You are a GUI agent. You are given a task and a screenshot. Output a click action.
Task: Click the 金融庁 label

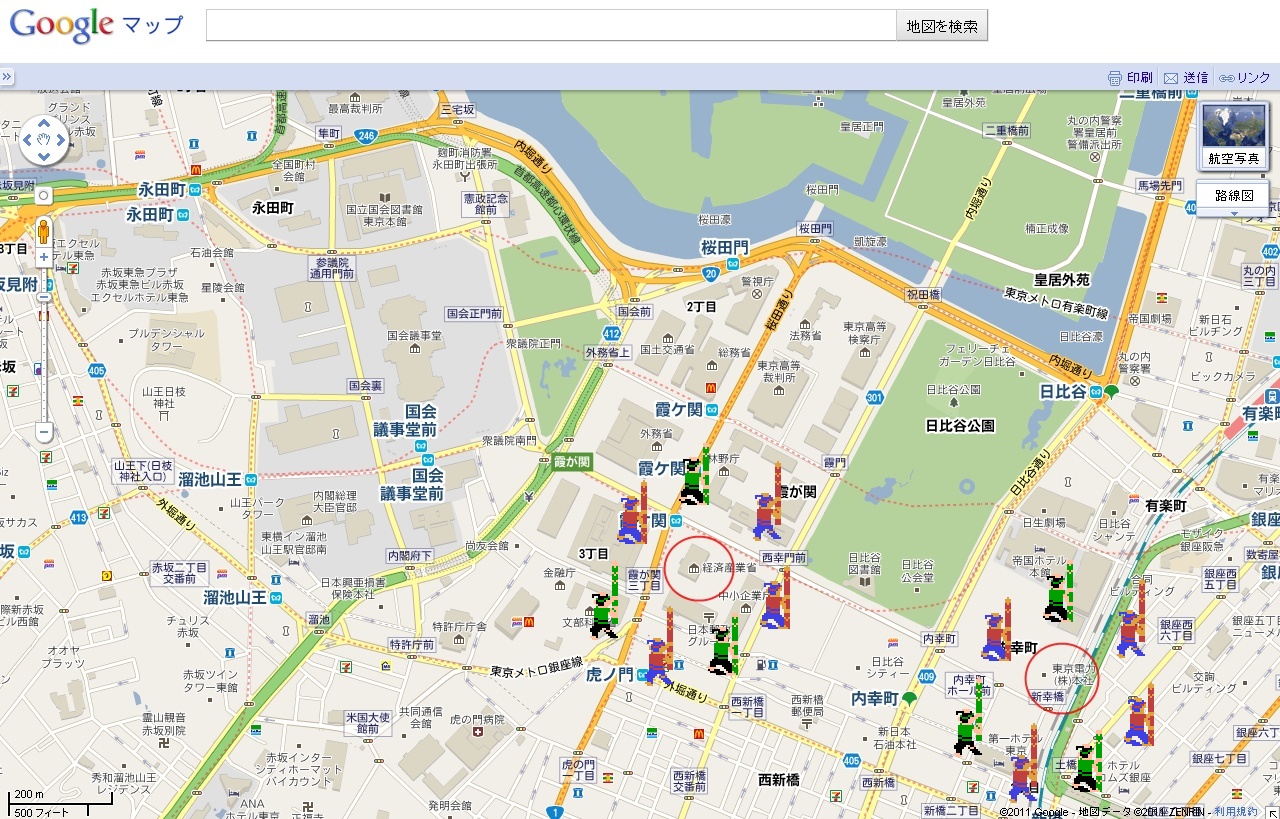click(558, 574)
